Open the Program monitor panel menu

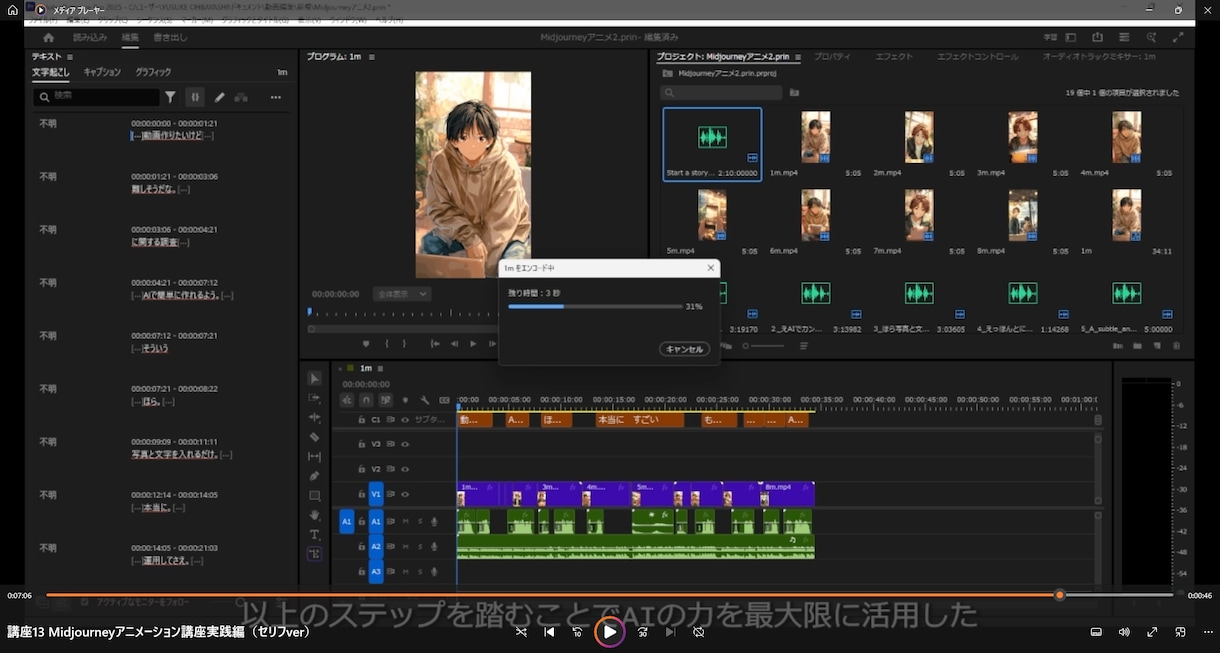pos(372,57)
